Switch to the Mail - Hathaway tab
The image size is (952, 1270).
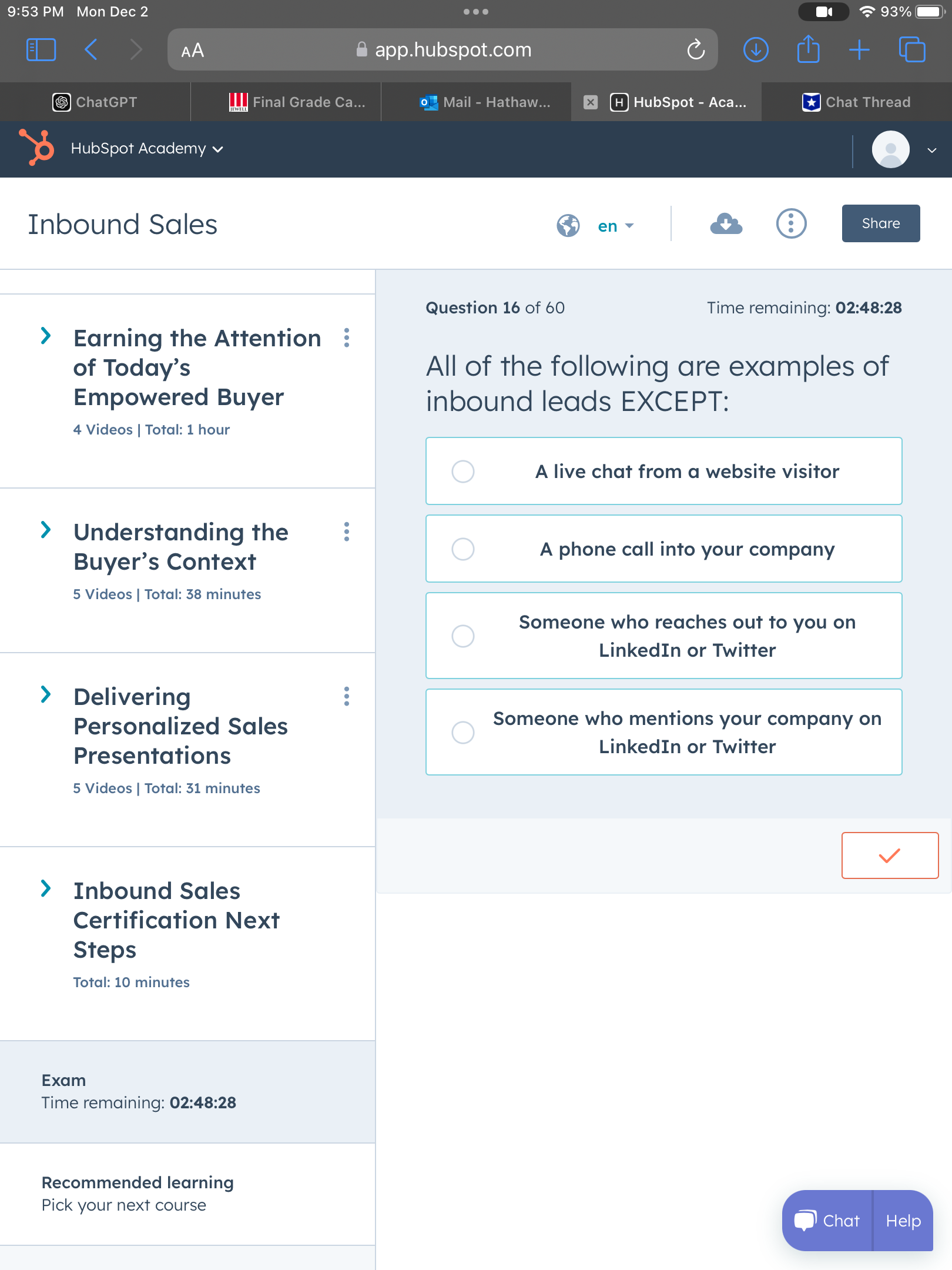tap(487, 102)
